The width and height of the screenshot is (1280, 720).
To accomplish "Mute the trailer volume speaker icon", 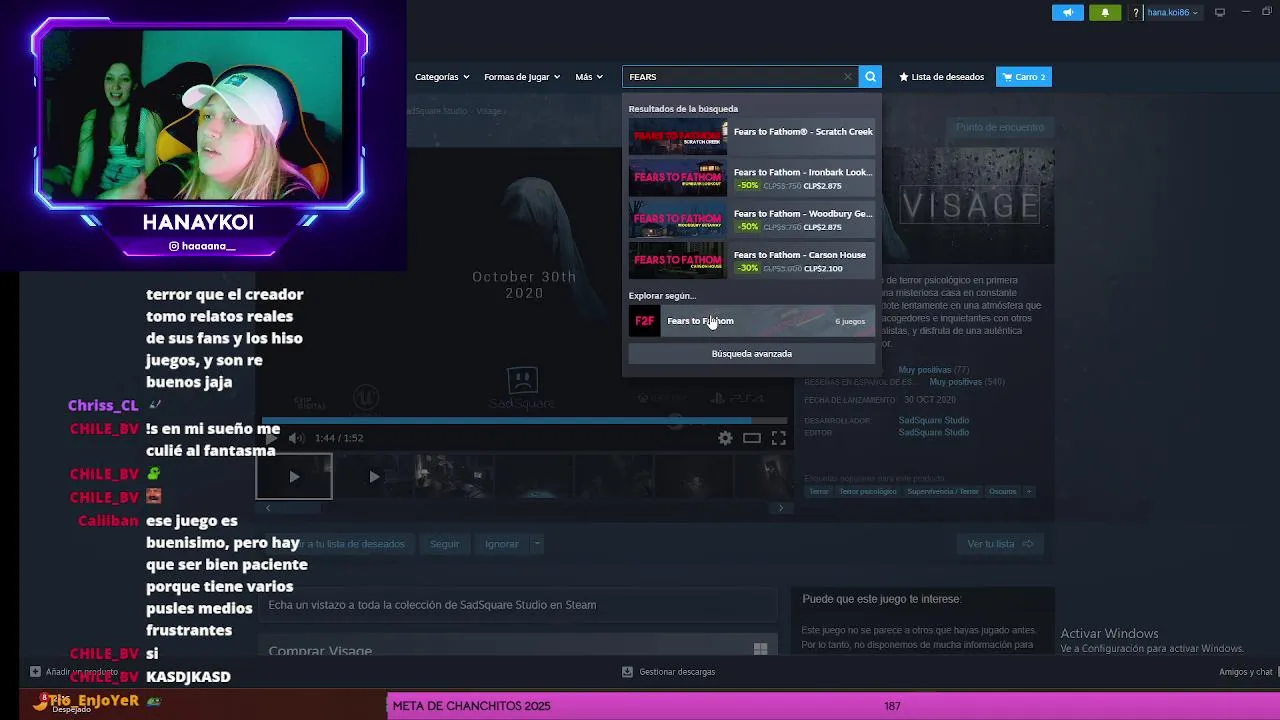I will click(296, 438).
